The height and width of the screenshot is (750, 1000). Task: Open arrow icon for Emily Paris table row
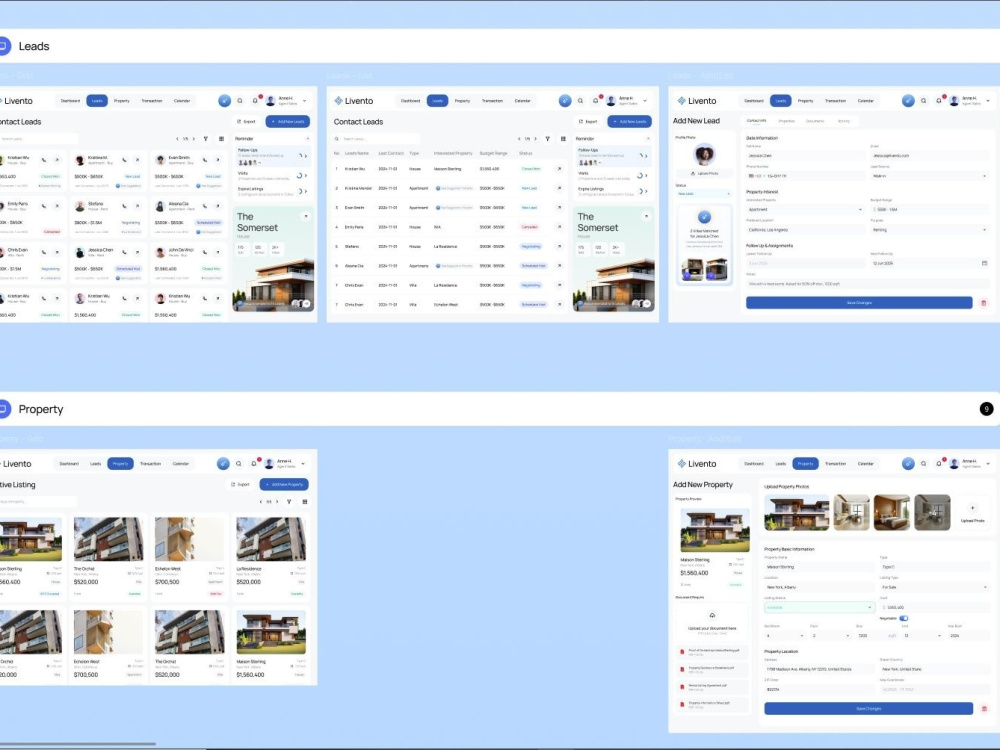point(559,227)
